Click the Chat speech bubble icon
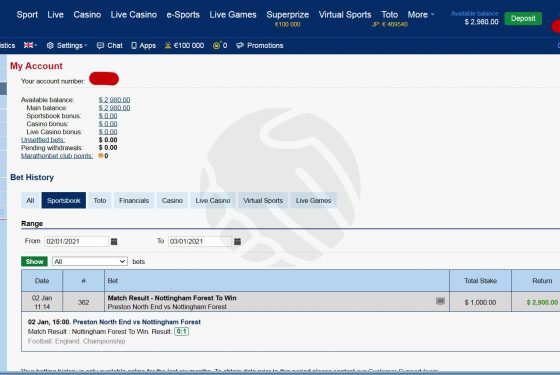Viewport: 560px width, 375px height. 100,45
